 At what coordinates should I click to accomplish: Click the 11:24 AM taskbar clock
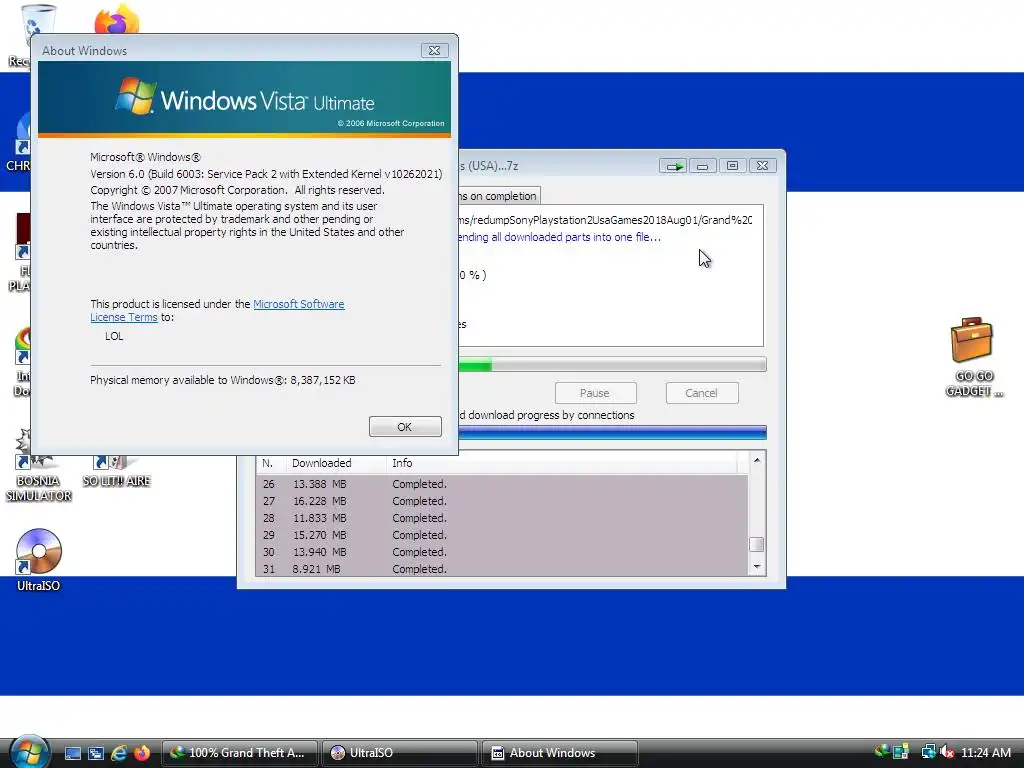click(x=986, y=753)
